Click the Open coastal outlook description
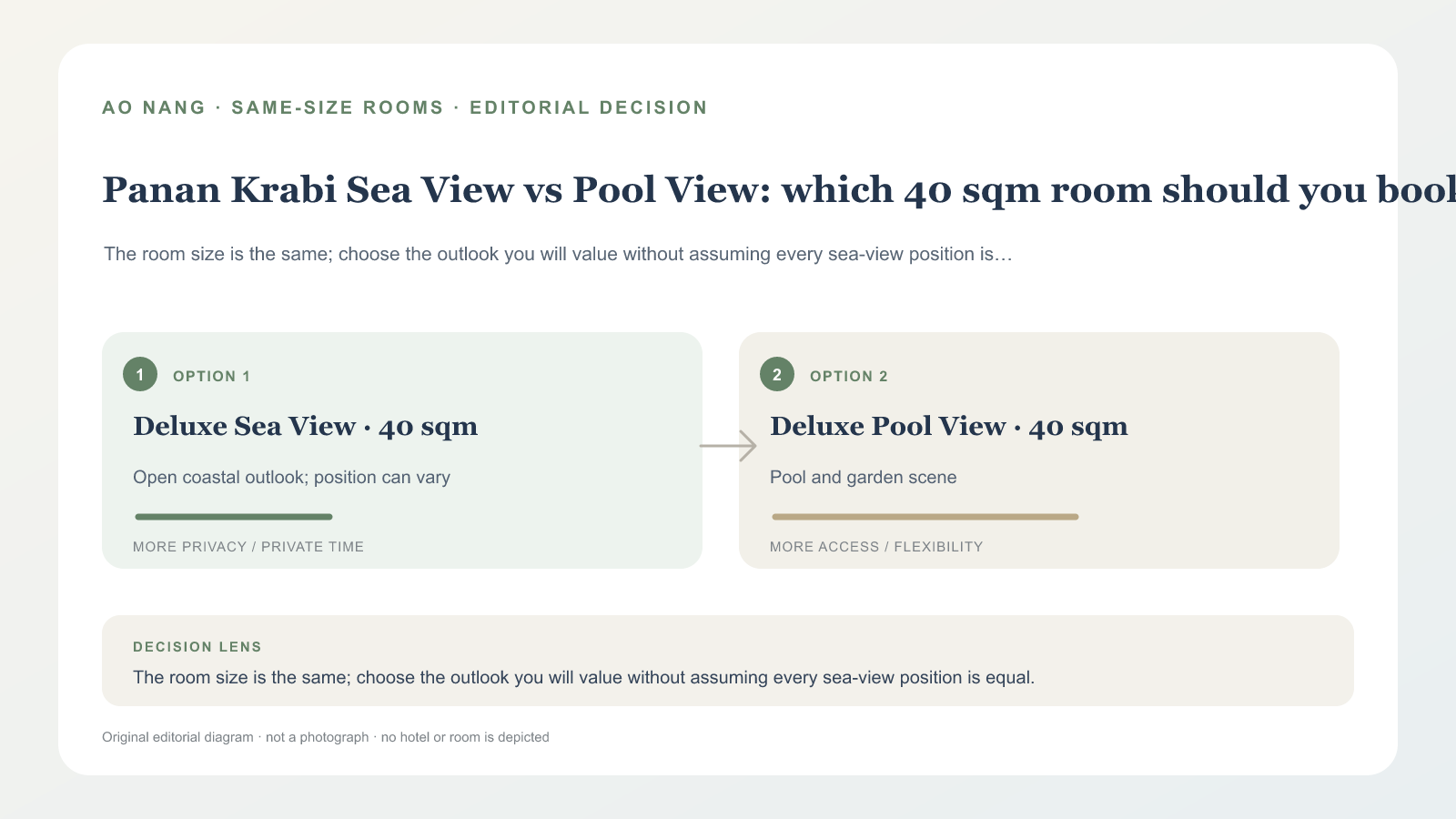1456x819 pixels. 291,477
